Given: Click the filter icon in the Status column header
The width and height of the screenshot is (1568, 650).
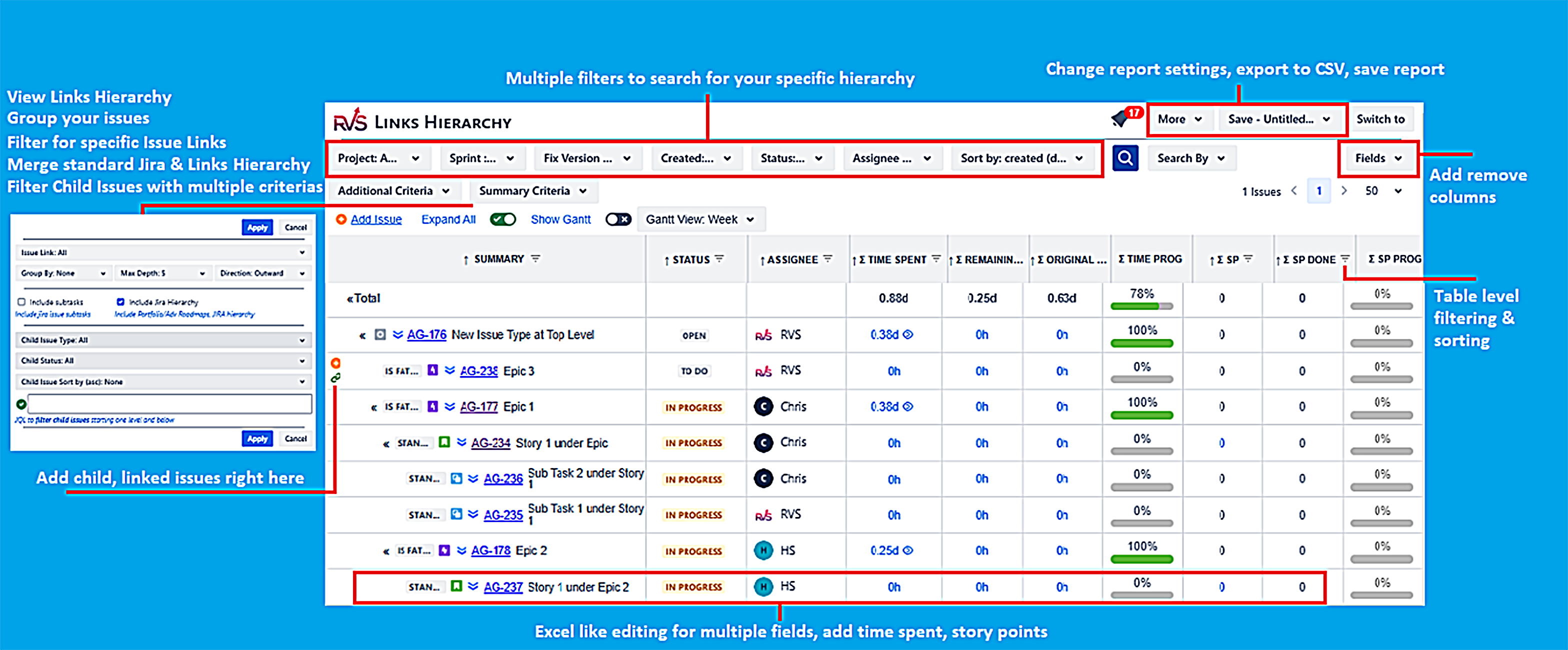Looking at the screenshot, I should click(719, 258).
